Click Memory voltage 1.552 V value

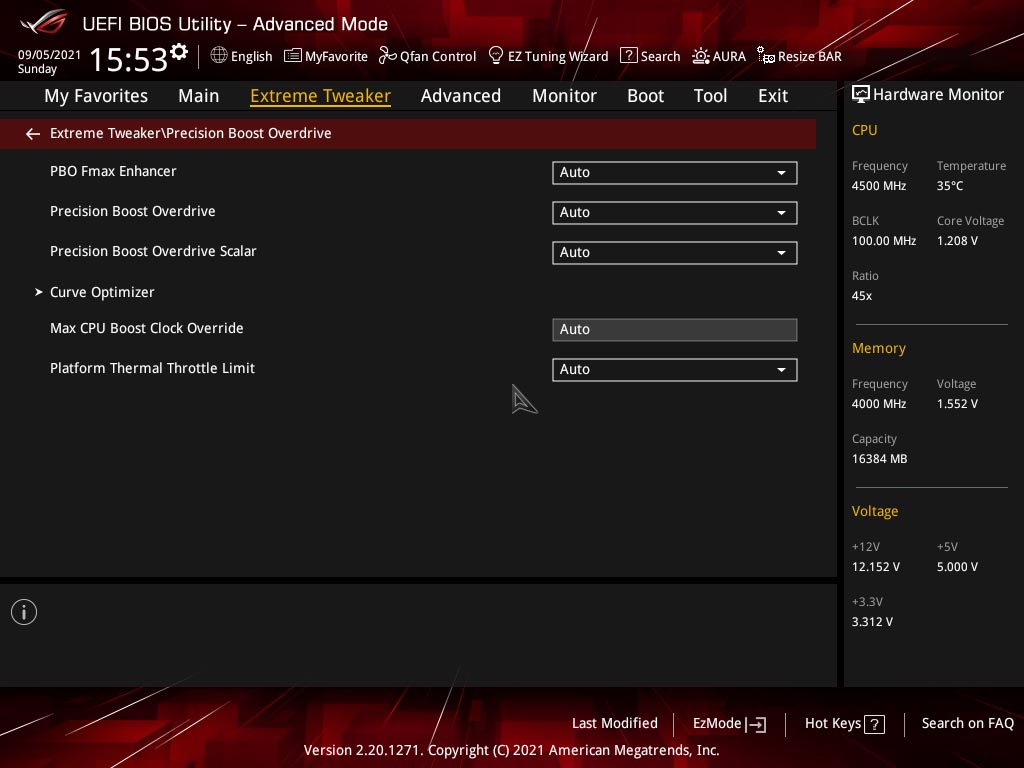click(957, 404)
